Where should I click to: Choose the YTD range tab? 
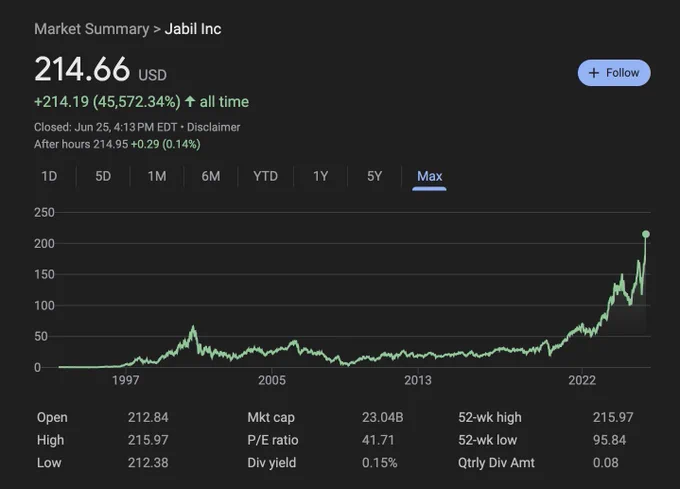click(x=265, y=176)
